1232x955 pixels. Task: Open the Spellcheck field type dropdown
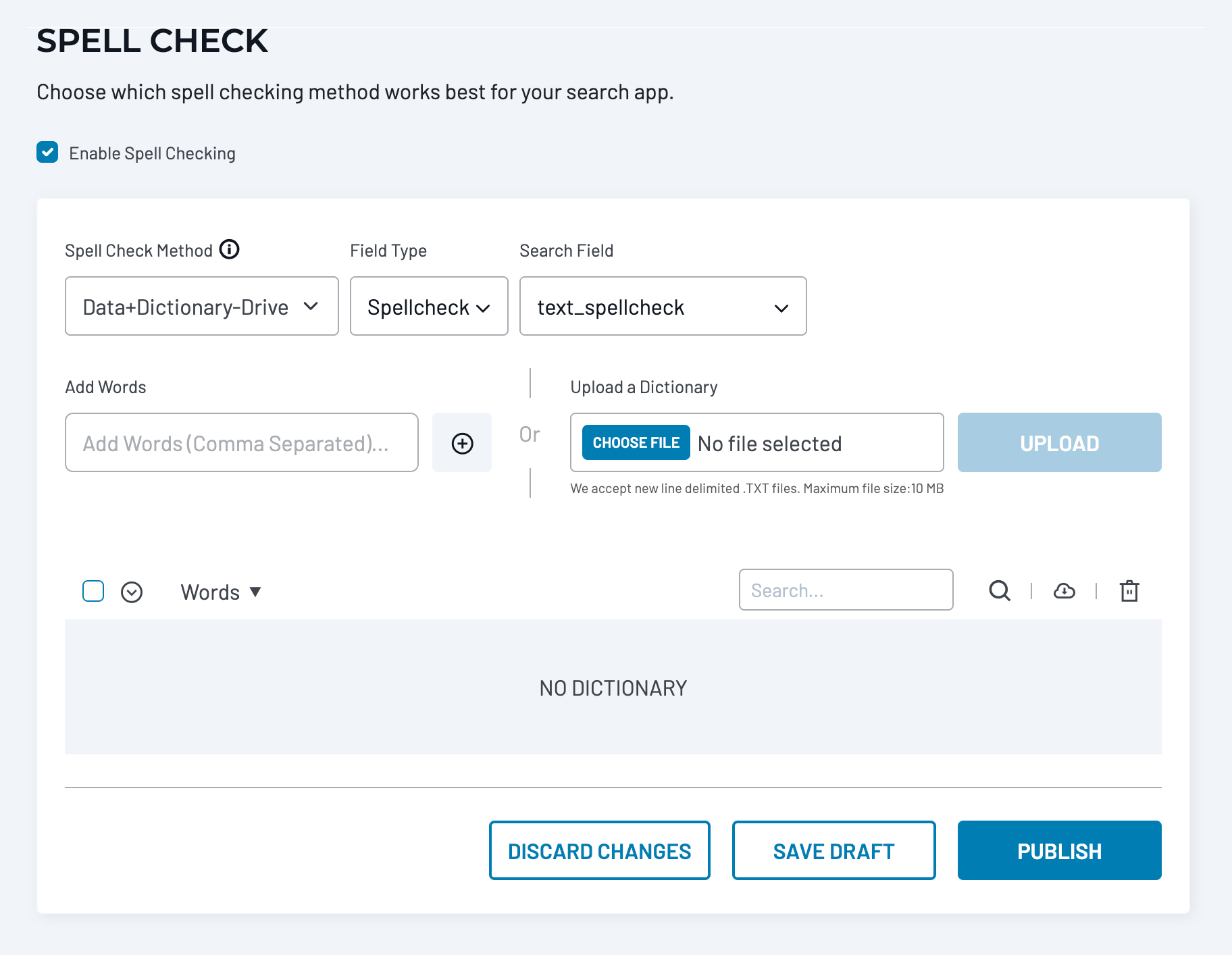[429, 306]
